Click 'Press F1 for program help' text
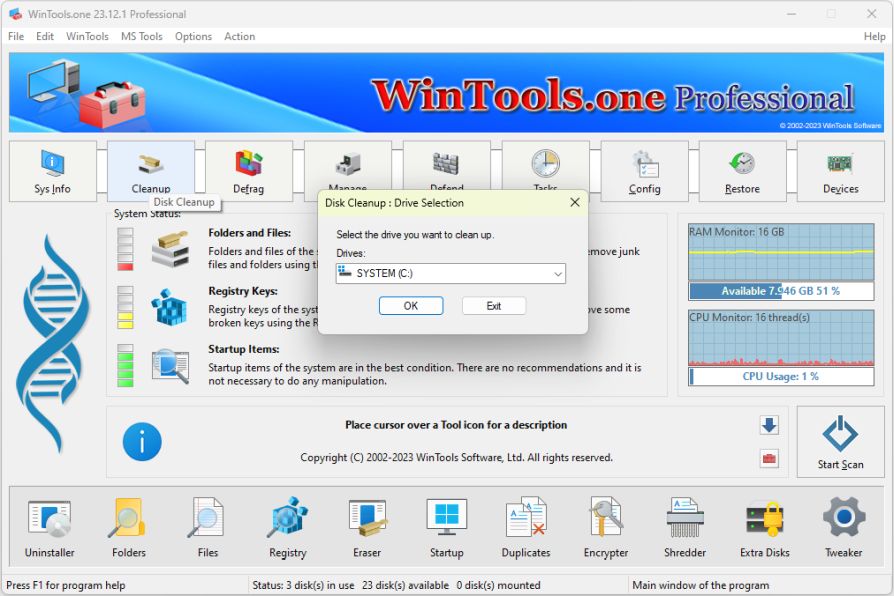Screen dimensions: 894x596 [66, 585]
